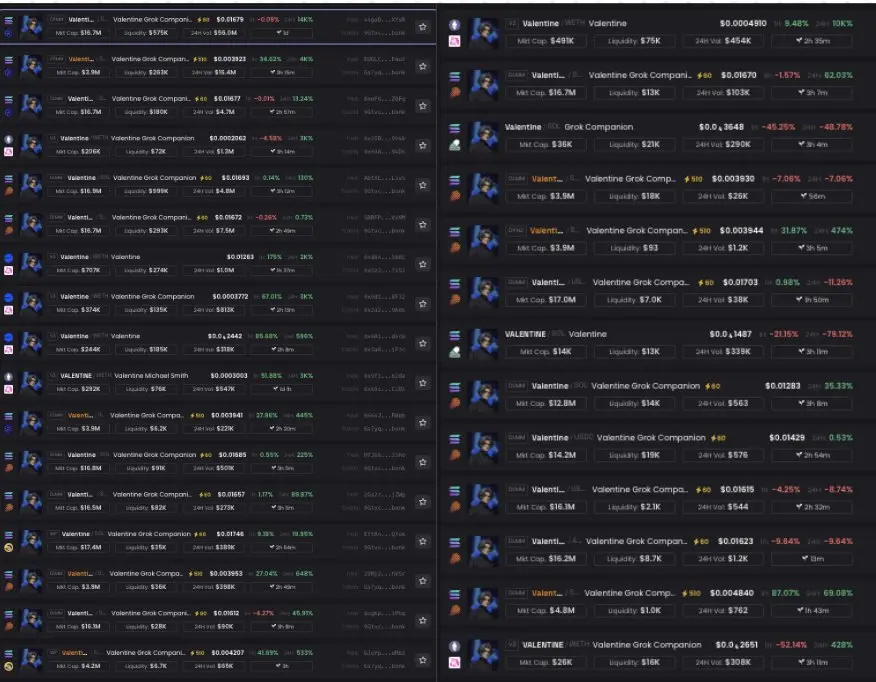Open token avatar on $0.0002062 WETH row
This screenshot has width=876, height=682.
click(x=31, y=145)
